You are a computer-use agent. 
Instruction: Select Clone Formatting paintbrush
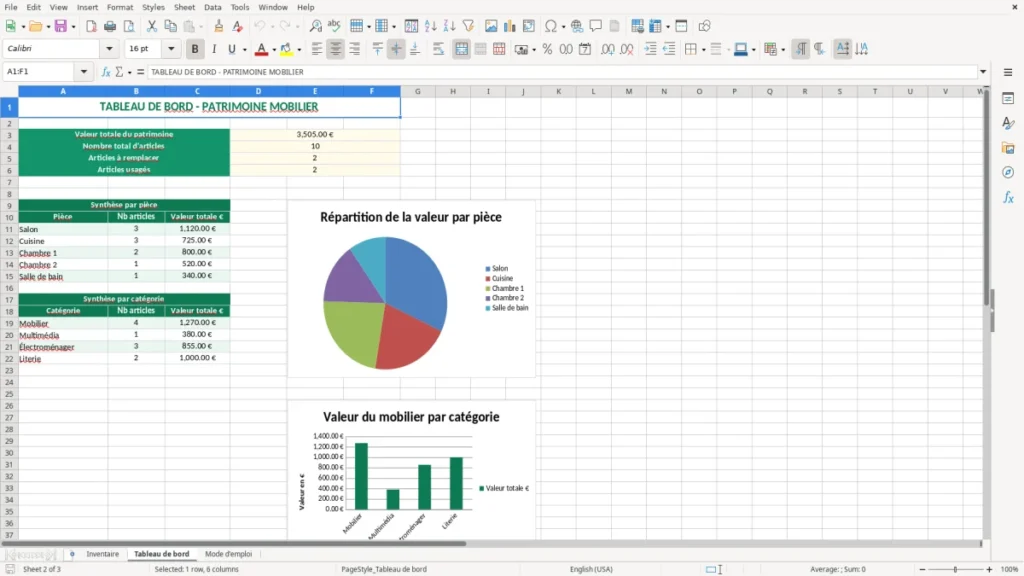click(x=219, y=26)
